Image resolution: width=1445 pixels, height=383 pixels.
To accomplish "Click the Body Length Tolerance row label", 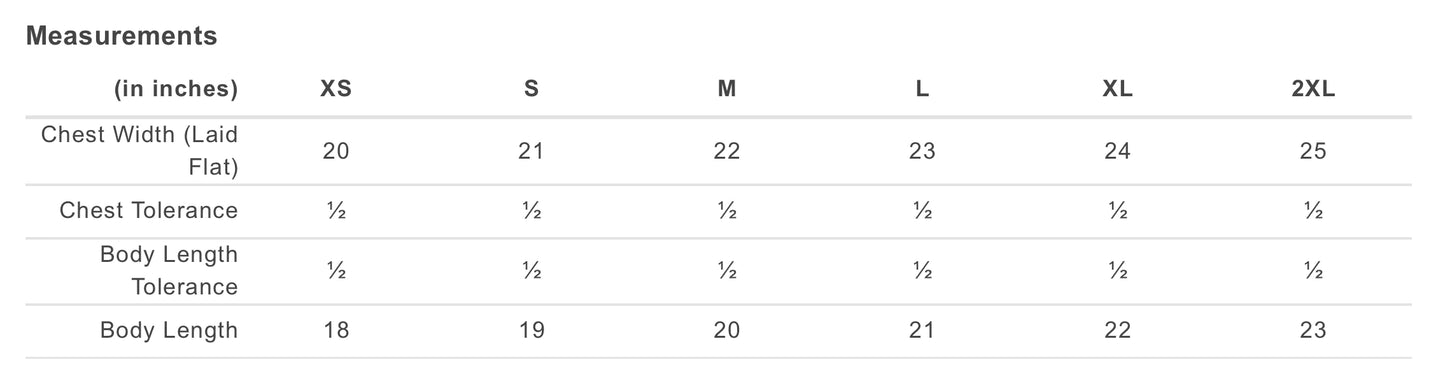I will point(169,271).
